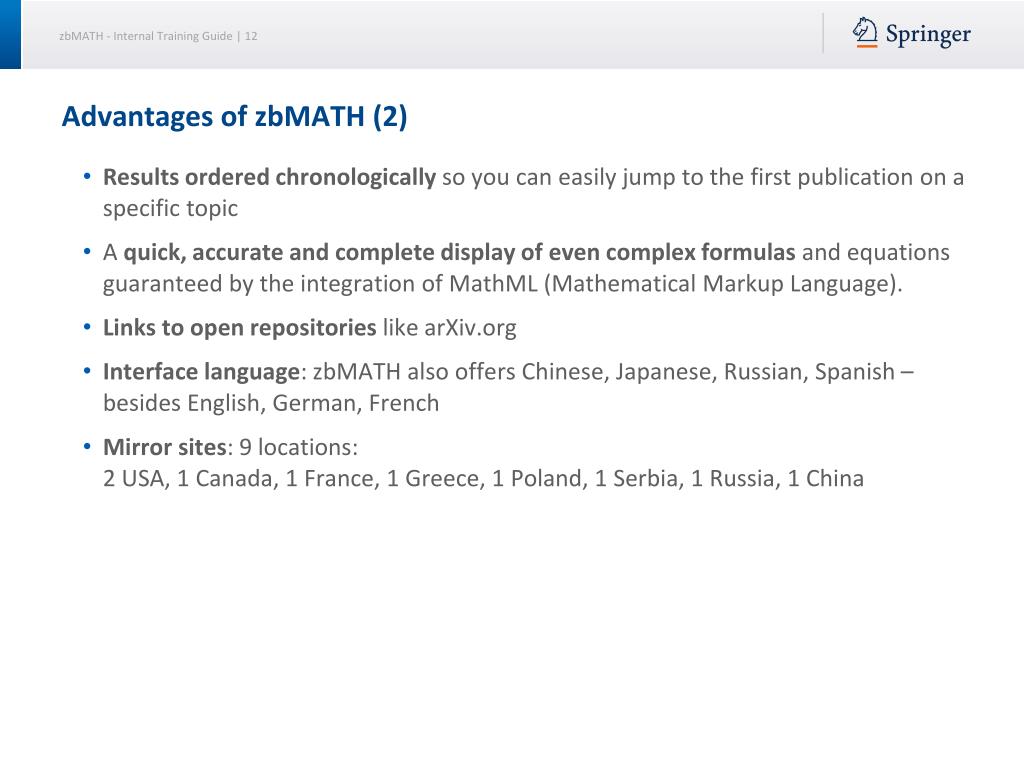Click the 'arXiv.org' text
The height and width of the screenshot is (768, 1024).
pos(470,328)
